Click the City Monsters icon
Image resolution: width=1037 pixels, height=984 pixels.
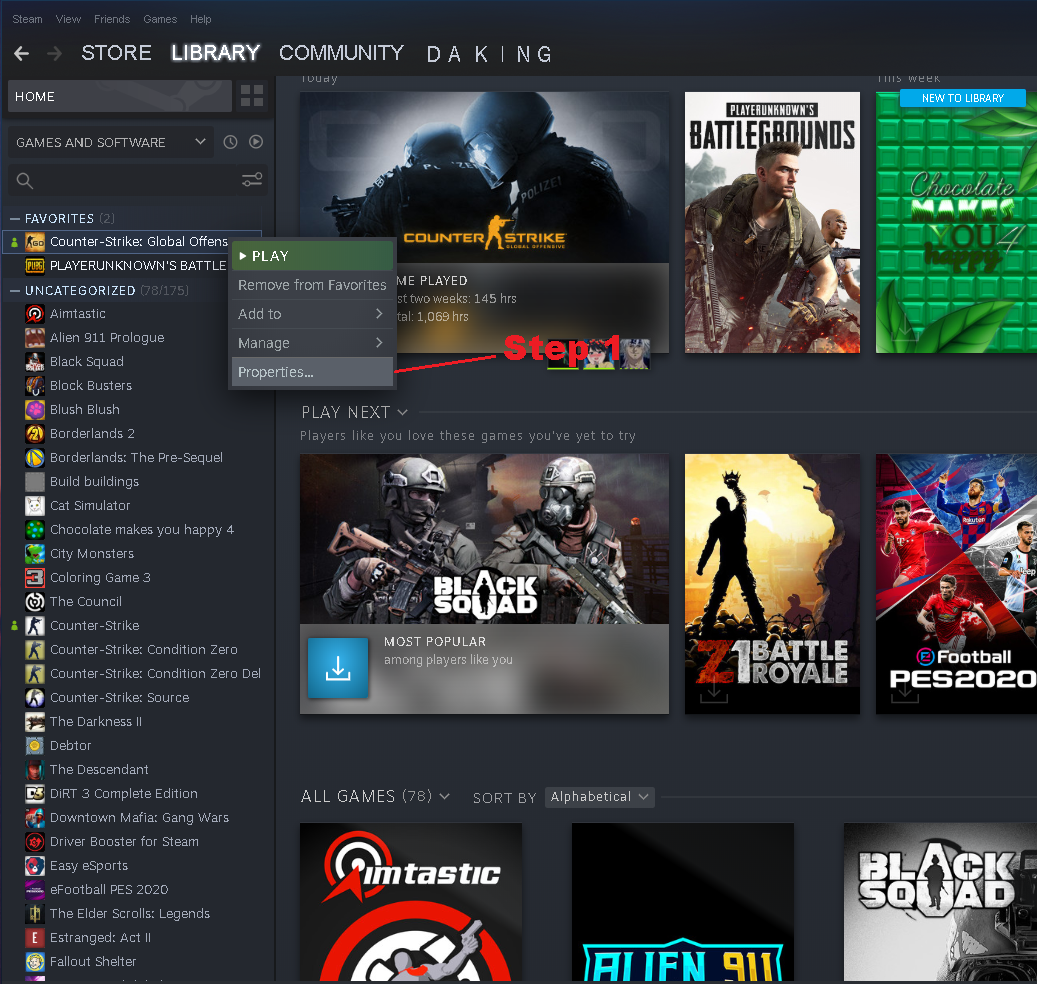click(34, 554)
